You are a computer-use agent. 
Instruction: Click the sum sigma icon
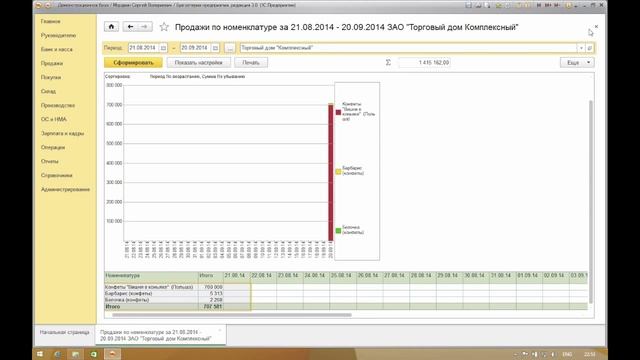point(388,62)
